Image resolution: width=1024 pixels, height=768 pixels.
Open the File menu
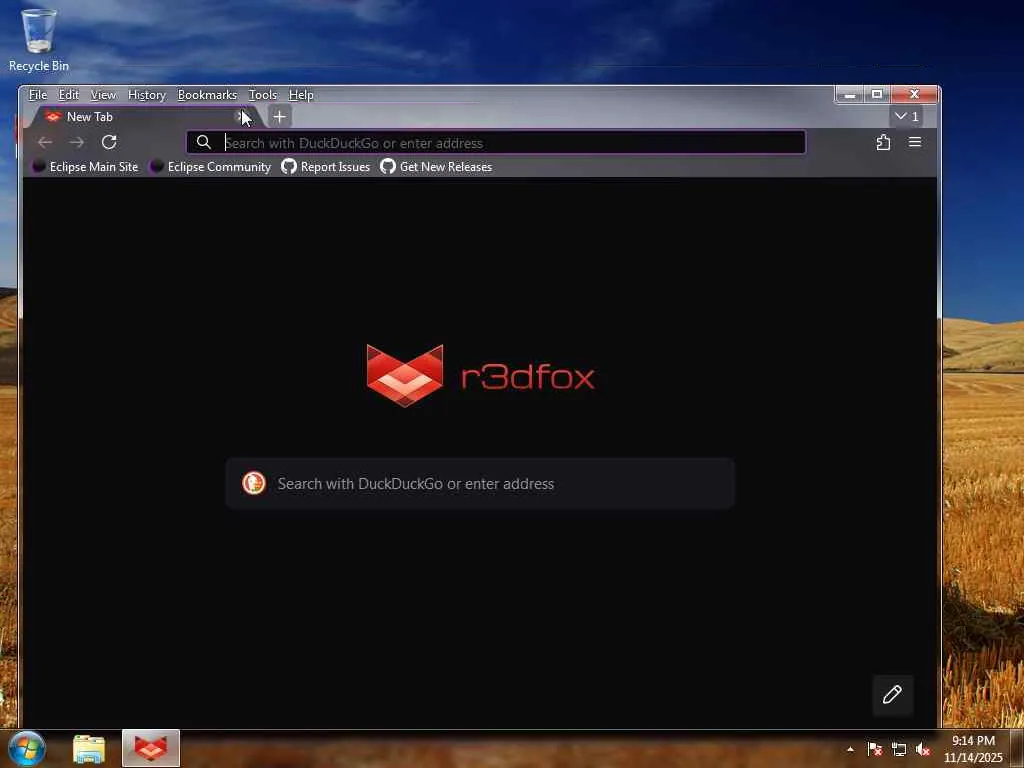click(38, 95)
